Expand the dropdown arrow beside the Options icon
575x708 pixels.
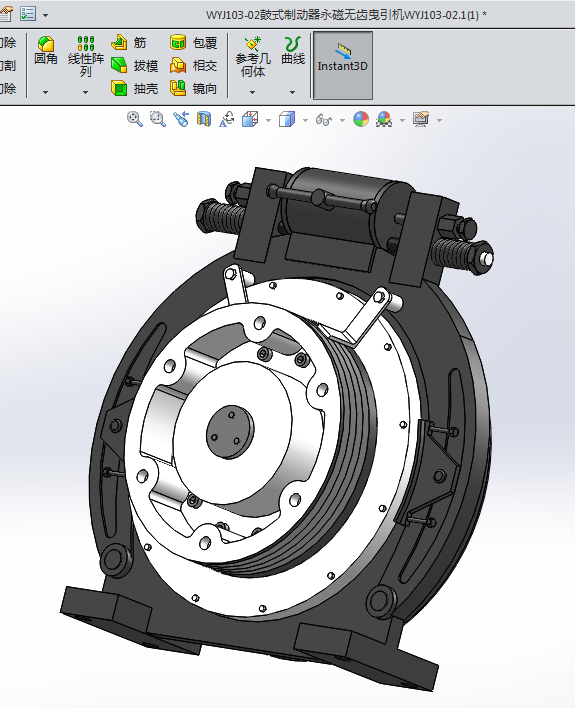point(45,15)
